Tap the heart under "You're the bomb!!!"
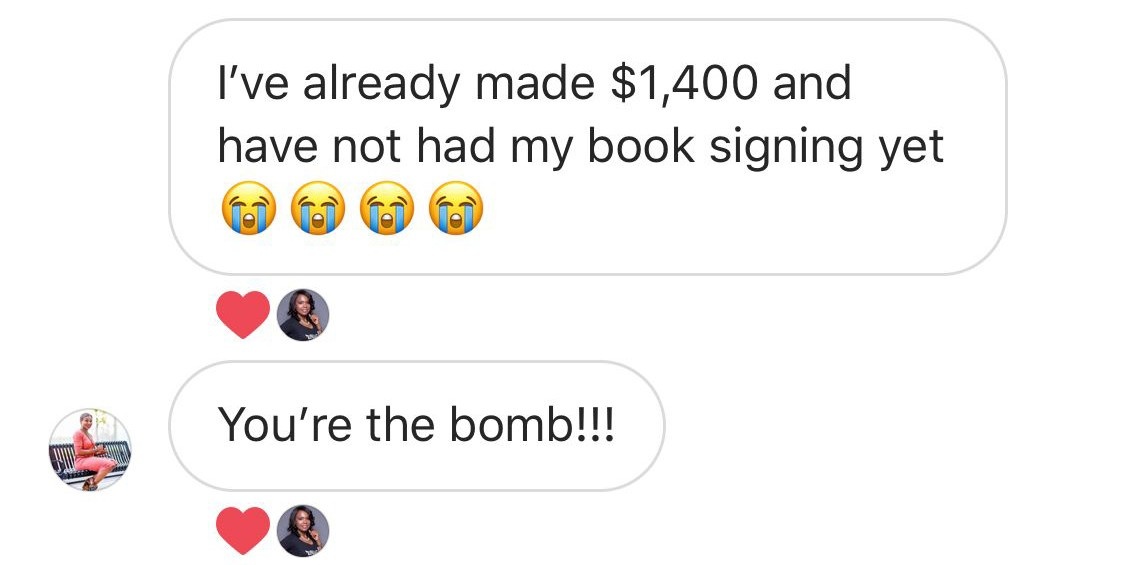Screen dimensions: 1125x565 [243, 531]
